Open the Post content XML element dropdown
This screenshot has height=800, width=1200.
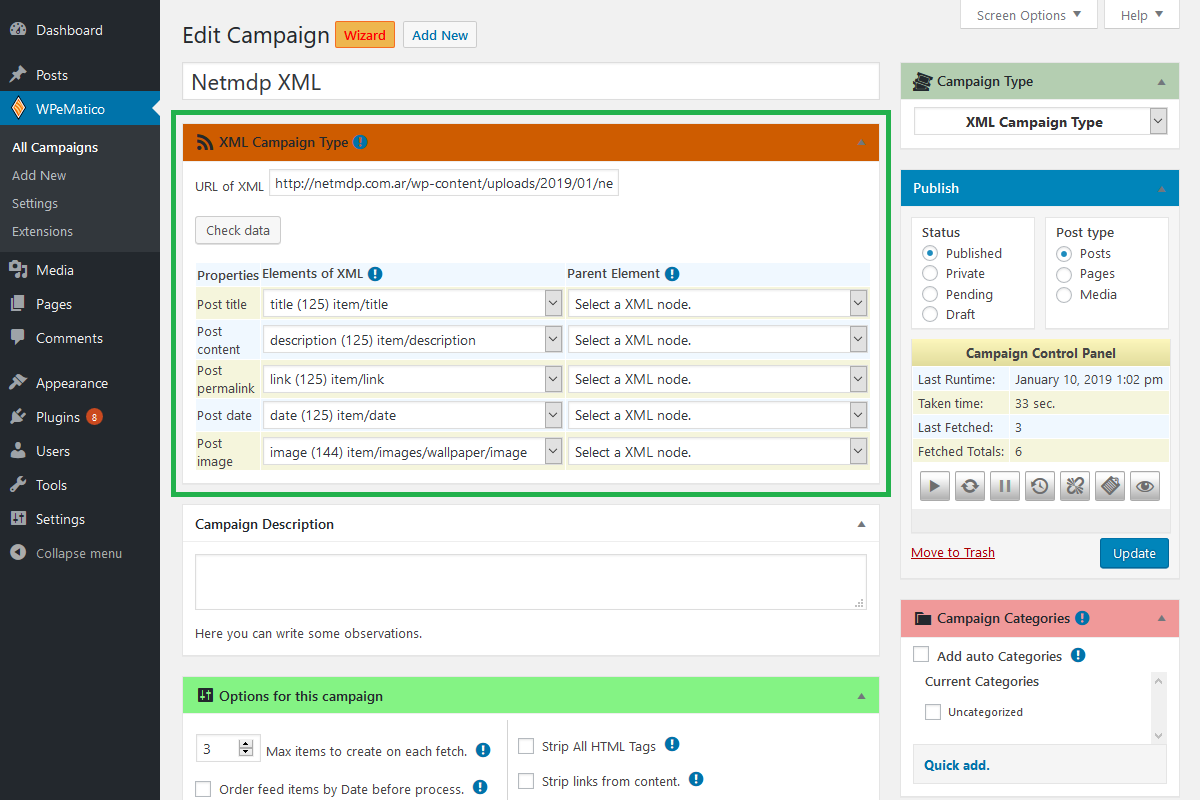[413, 340]
